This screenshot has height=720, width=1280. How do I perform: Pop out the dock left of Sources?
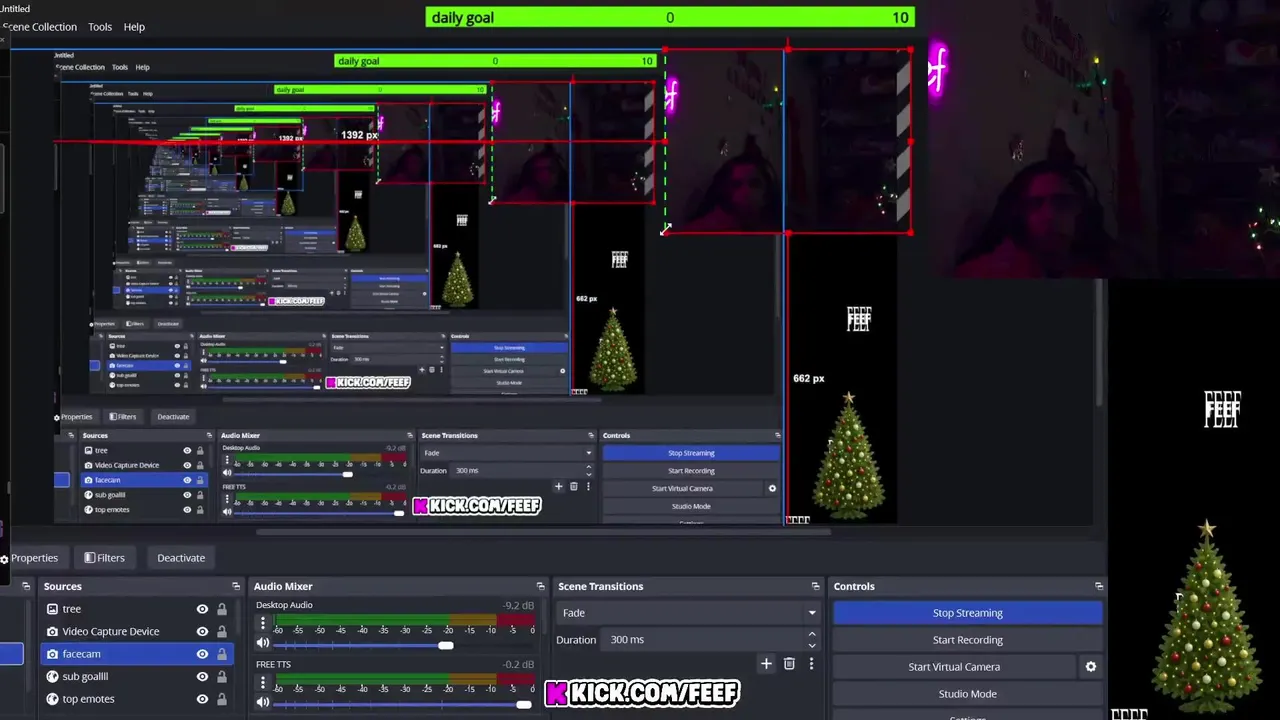click(26, 586)
